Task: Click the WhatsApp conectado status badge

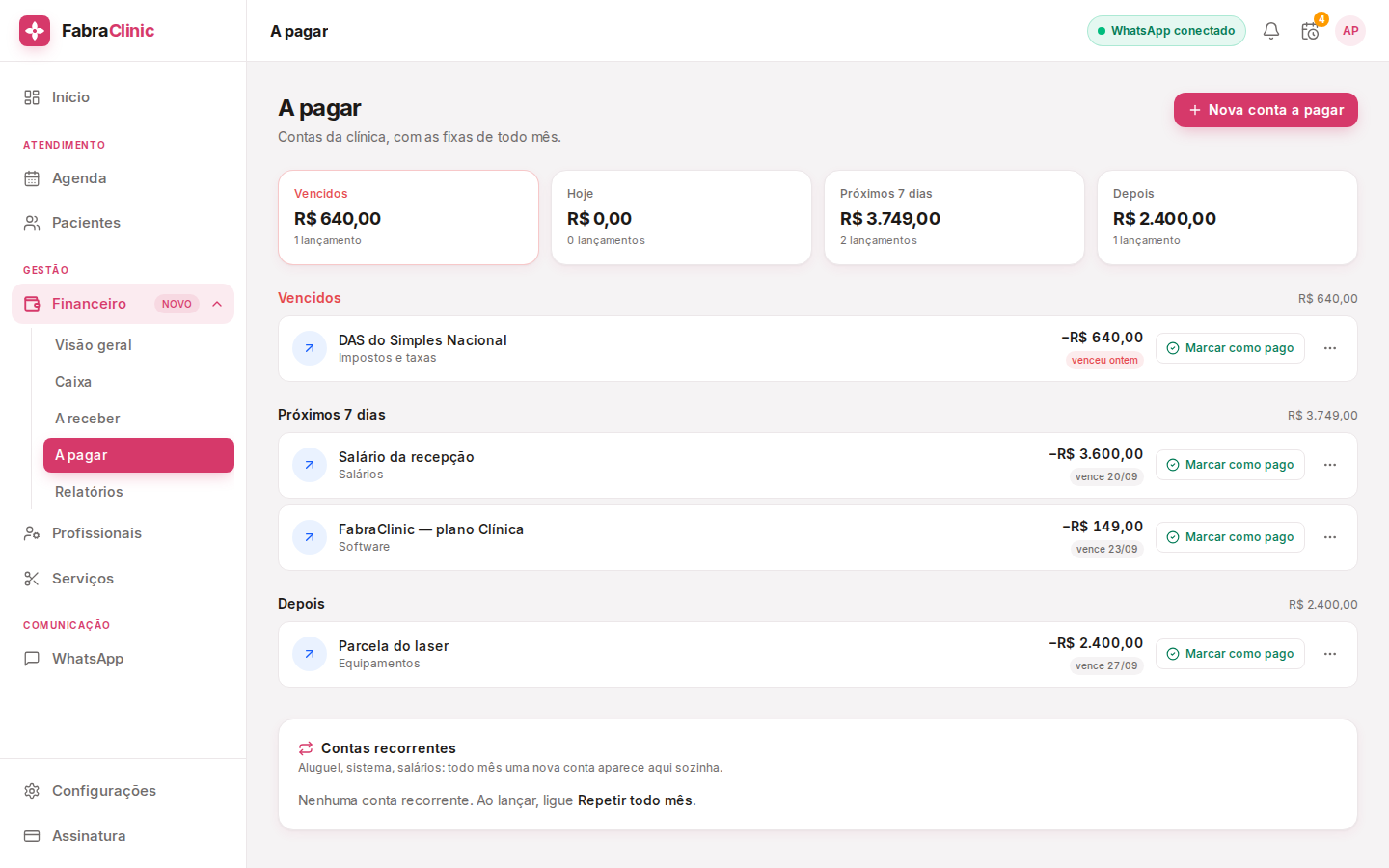Action: click(x=1166, y=31)
